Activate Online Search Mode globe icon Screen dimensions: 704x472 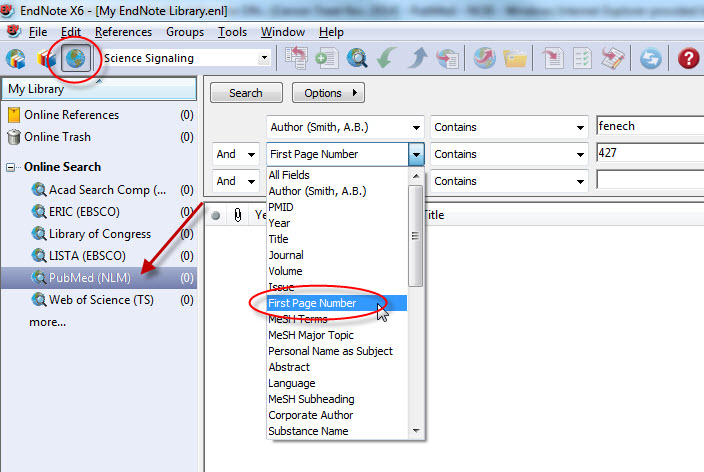pos(75,58)
